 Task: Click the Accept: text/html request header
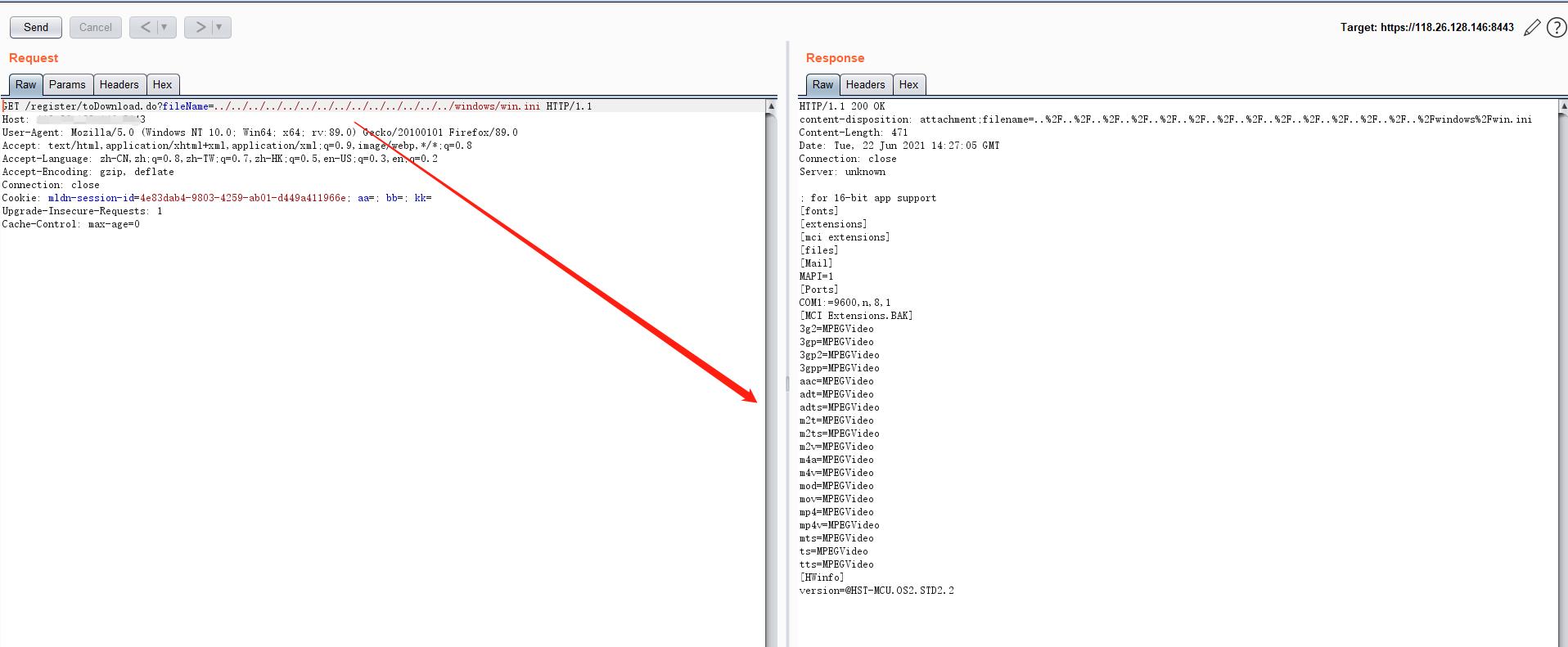tap(237, 146)
